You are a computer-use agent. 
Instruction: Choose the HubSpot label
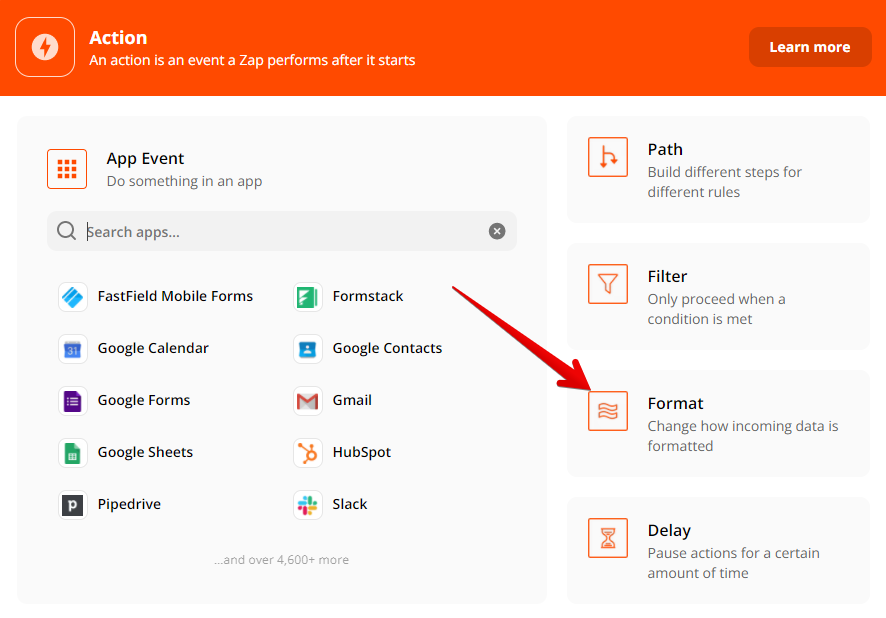[x=362, y=452]
